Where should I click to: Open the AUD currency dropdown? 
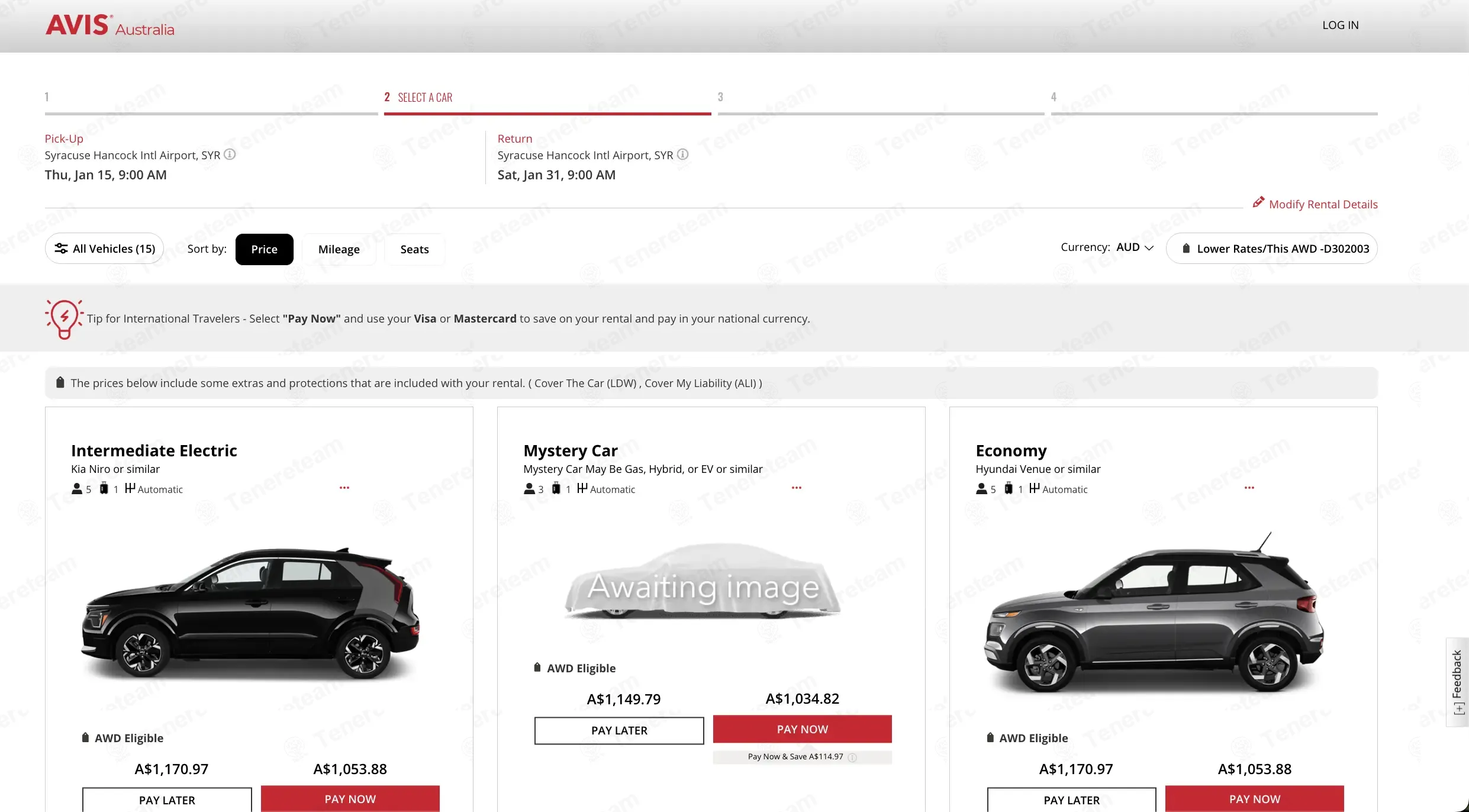1135,247
